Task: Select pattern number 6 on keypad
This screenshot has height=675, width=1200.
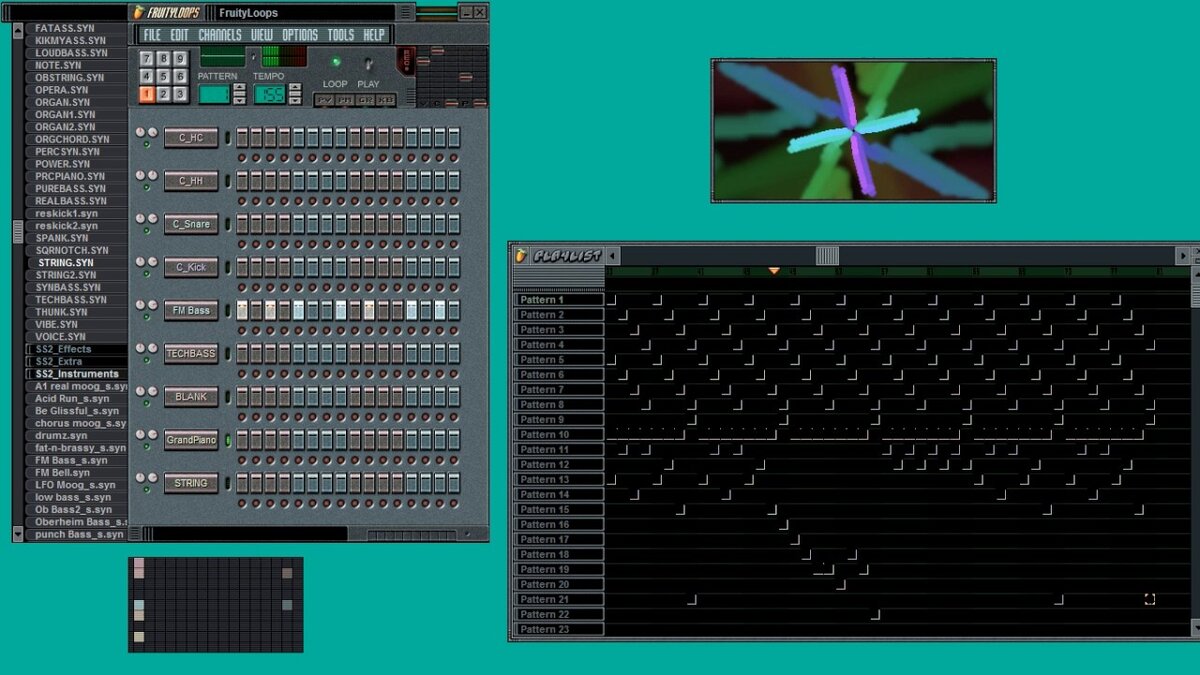Action: tap(180, 76)
